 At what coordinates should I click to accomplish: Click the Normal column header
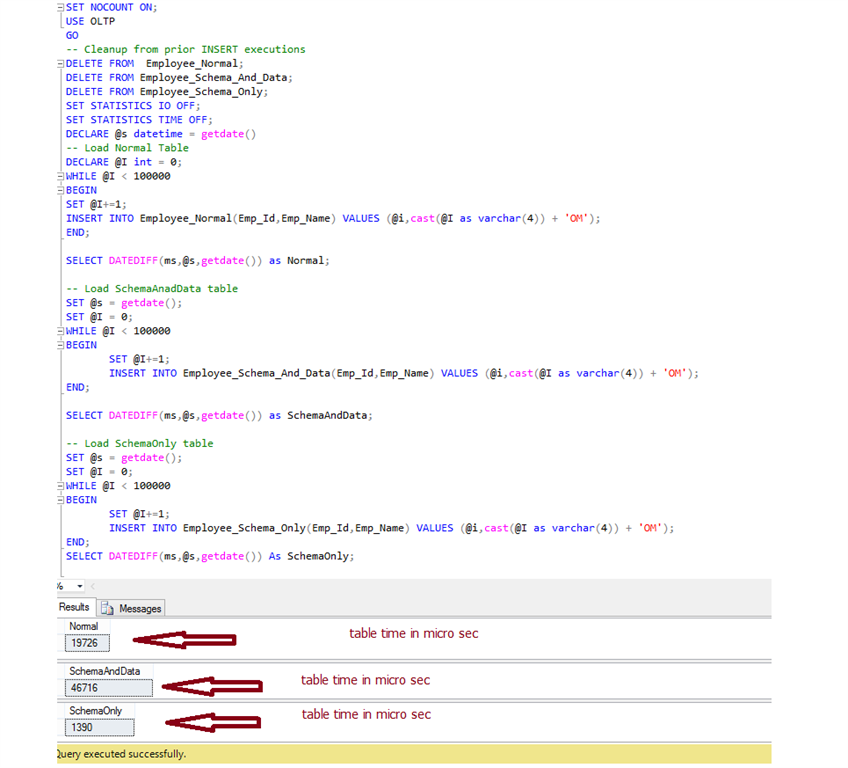[x=84, y=626]
